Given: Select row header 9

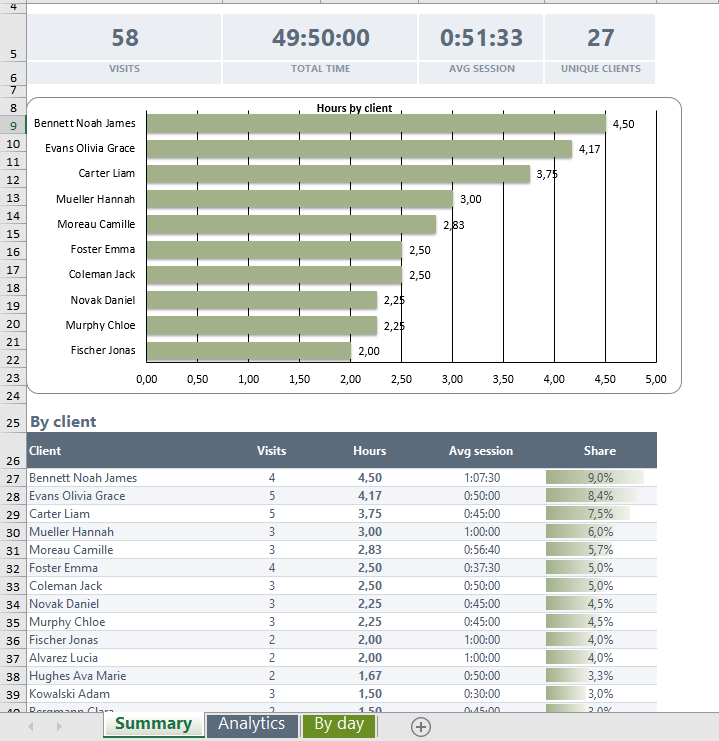Looking at the screenshot, I should coord(13,126).
